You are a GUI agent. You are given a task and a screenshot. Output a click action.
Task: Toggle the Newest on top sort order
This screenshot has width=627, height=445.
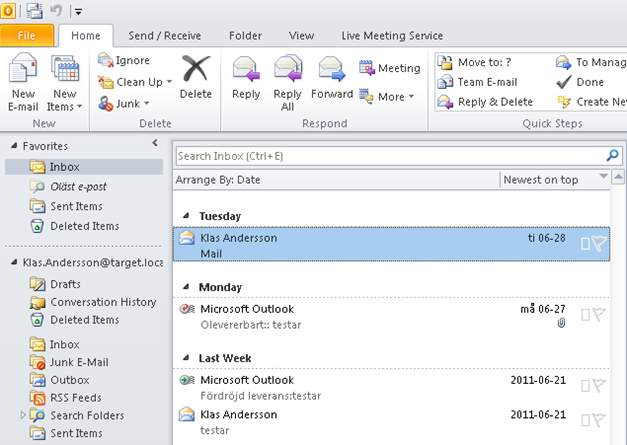555,180
